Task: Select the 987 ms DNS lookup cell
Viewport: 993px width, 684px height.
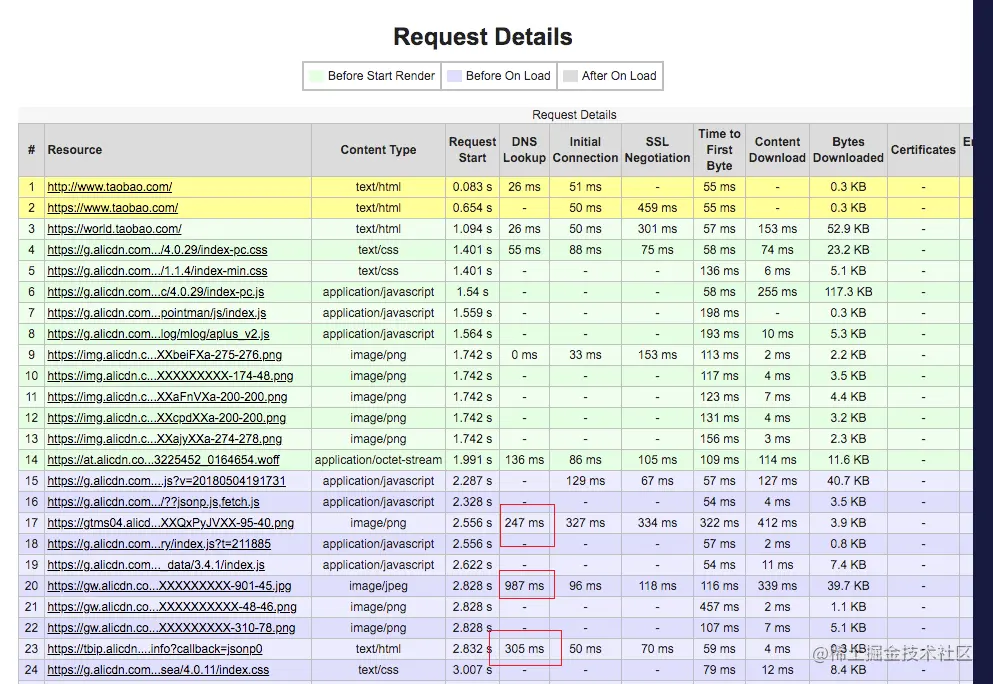Action: 524,586
